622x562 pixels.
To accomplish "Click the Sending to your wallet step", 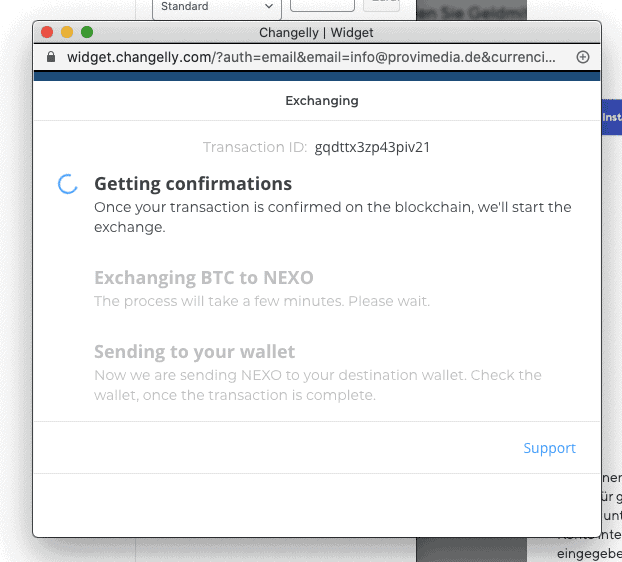I will coord(194,352).
